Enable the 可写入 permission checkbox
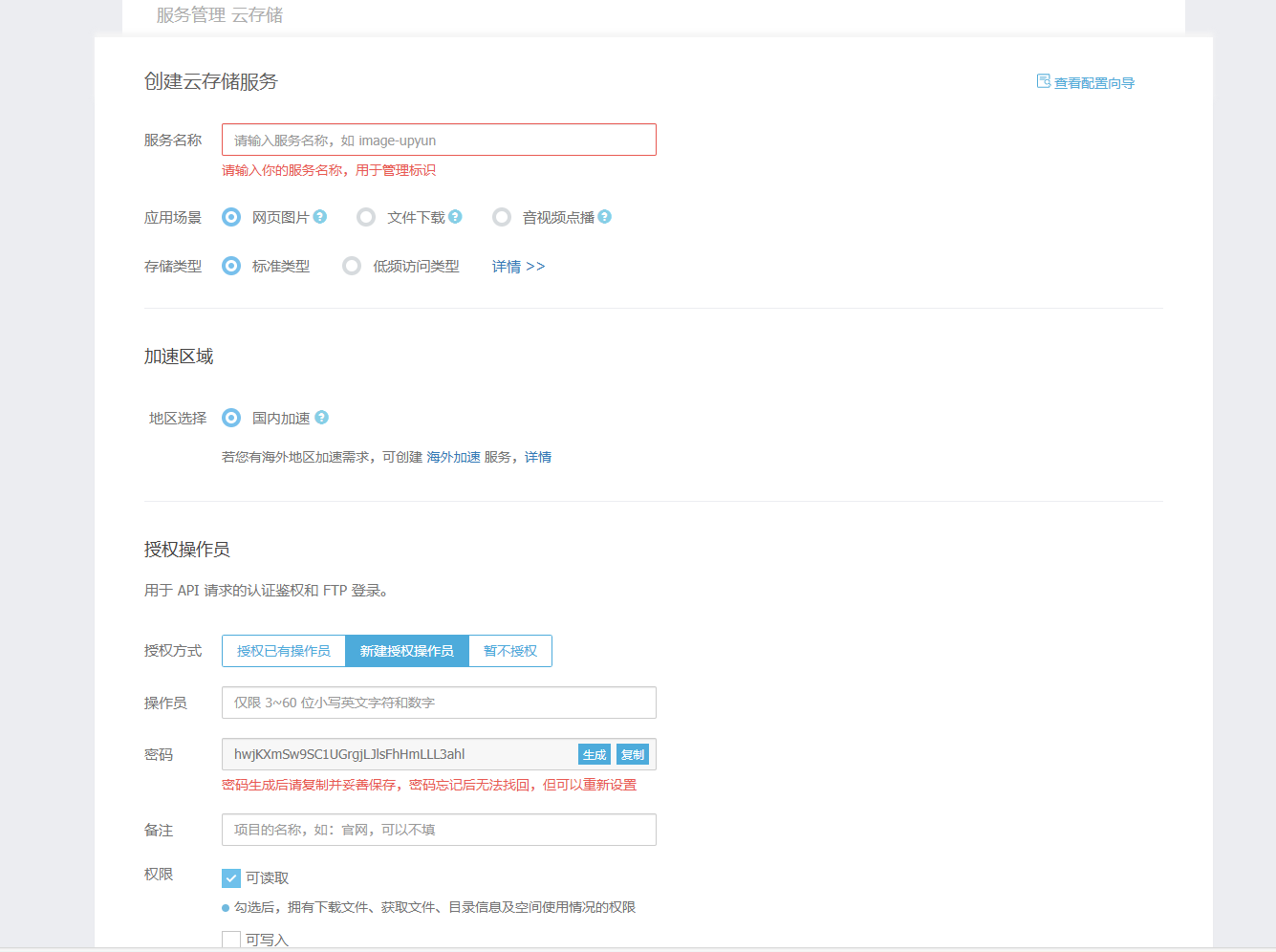 coord(231,940)
